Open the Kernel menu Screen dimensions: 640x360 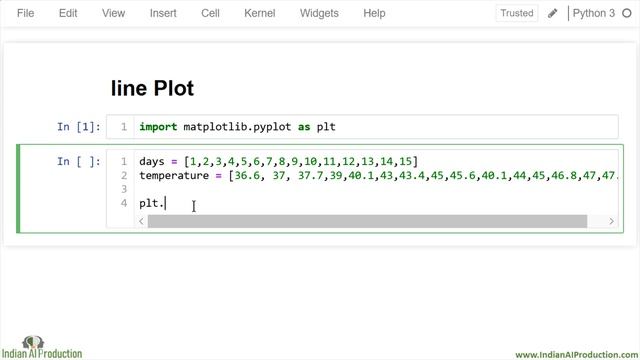click(260, 13)
